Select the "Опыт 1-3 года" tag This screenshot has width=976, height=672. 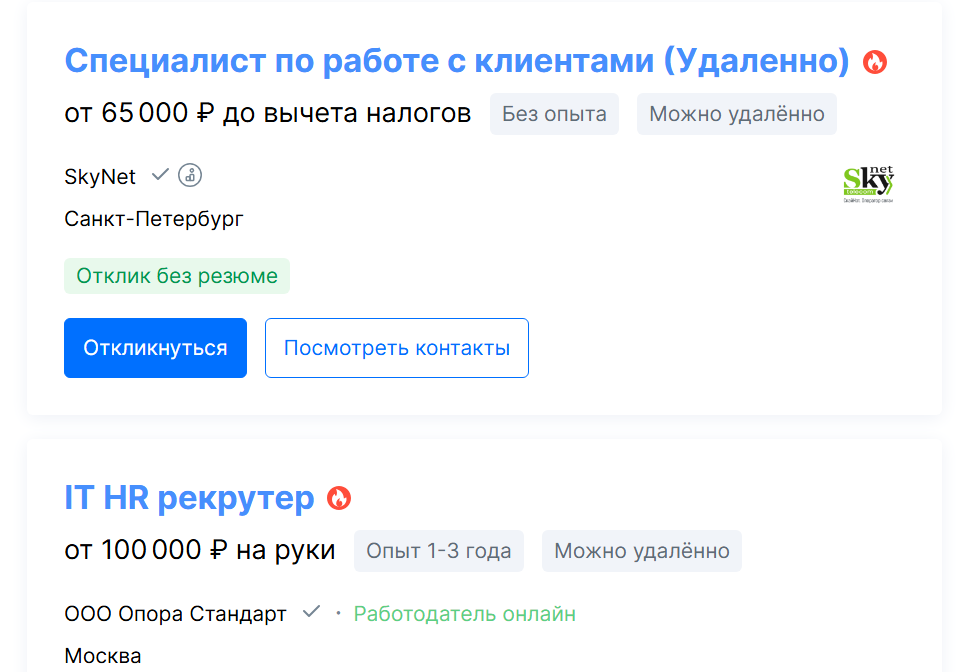click(x=438, y=551)
